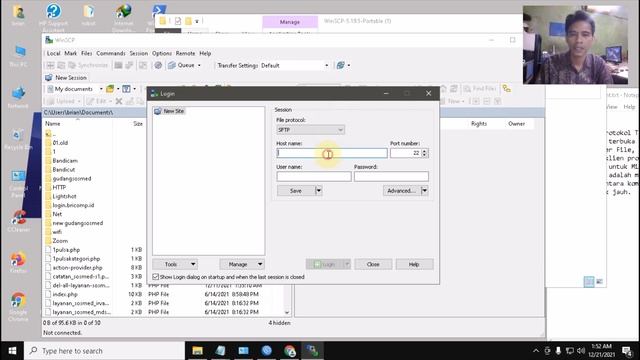Click the Login dialog Close button
The width and height of the screenshot is (640, 360).
click(x=373, y=264)
